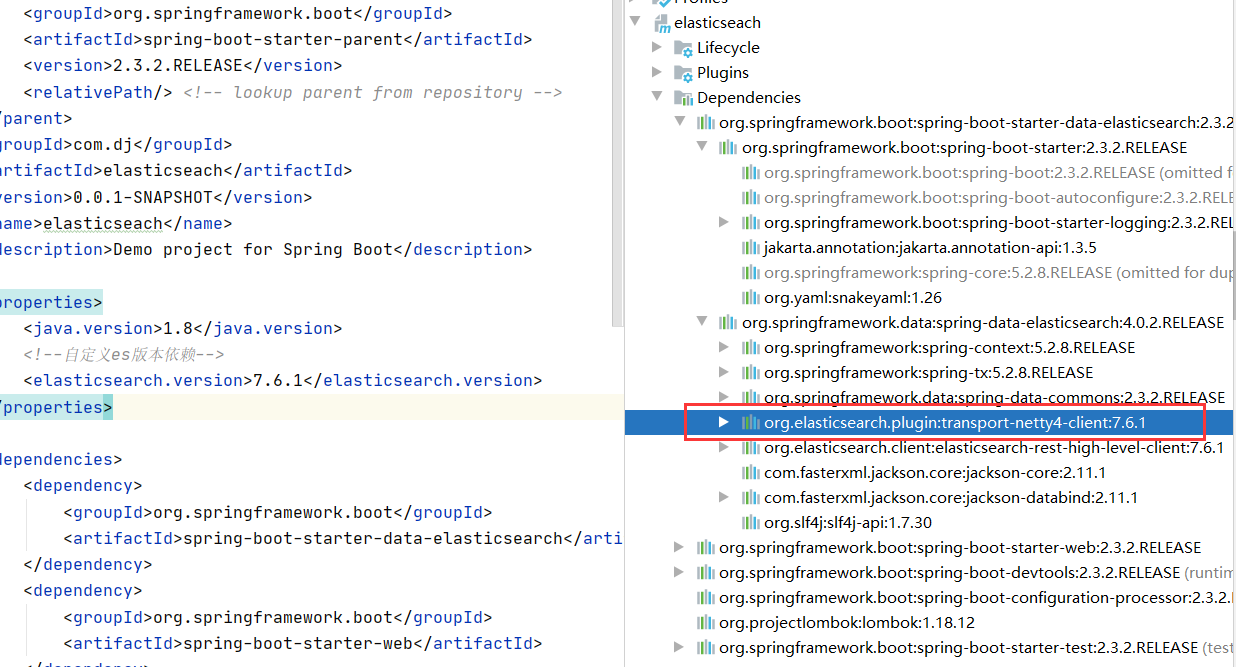Click the lookup parent from repository comment
Screen dimensions: 1236x667
coord(373,92)
